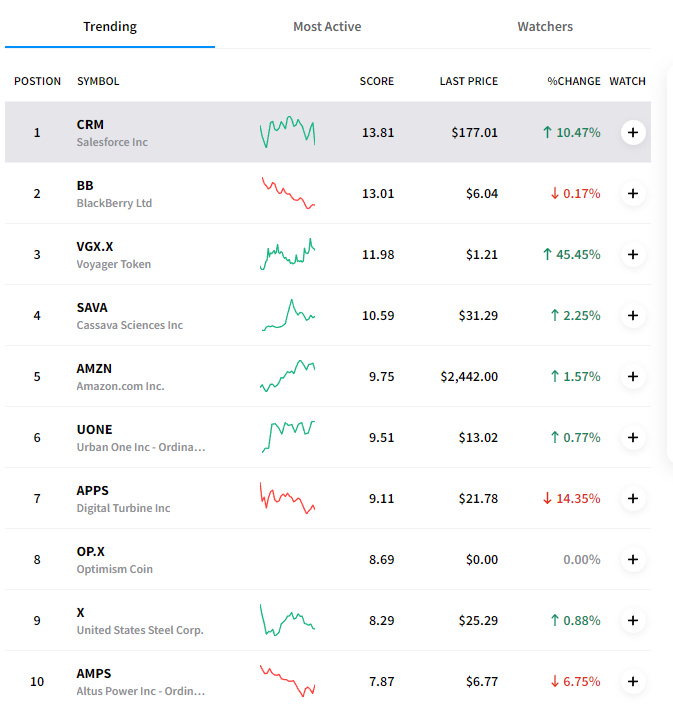
Task: Open the VGX.X sparkline chart
Action: [288, 254]
